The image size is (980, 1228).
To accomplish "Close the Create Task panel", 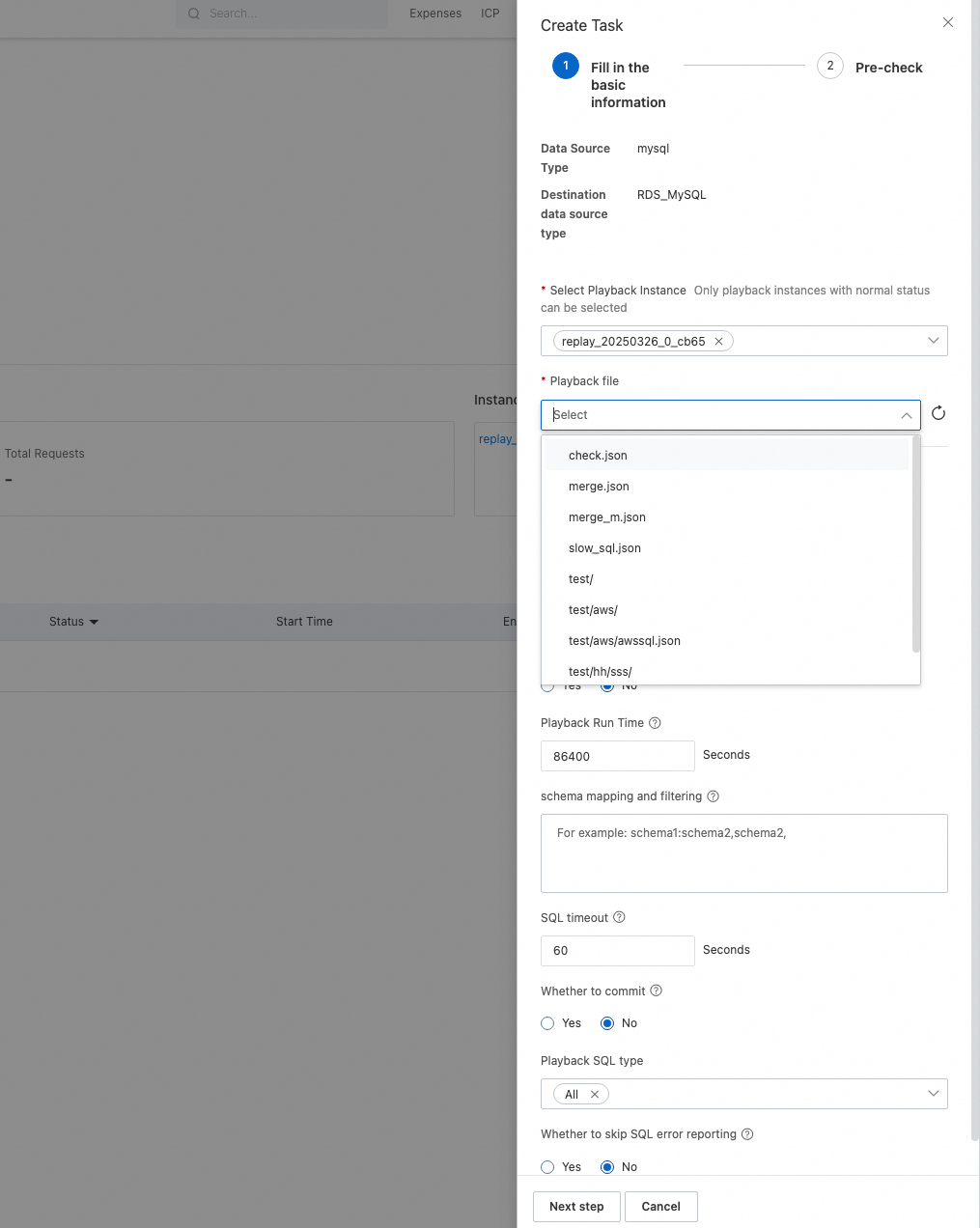I will 948,22.
